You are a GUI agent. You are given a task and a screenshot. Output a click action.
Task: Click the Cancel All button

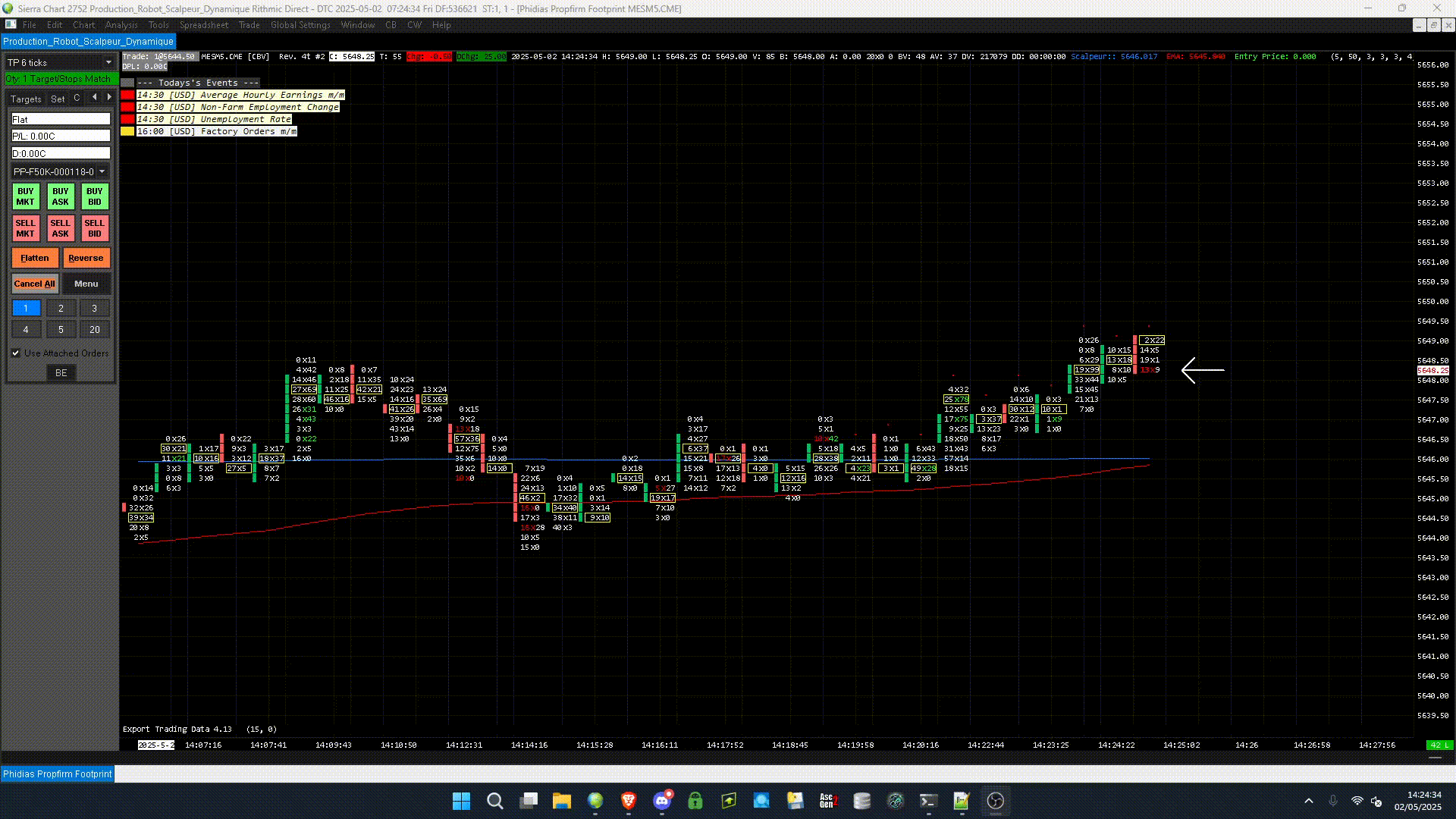tap(35, 284)
